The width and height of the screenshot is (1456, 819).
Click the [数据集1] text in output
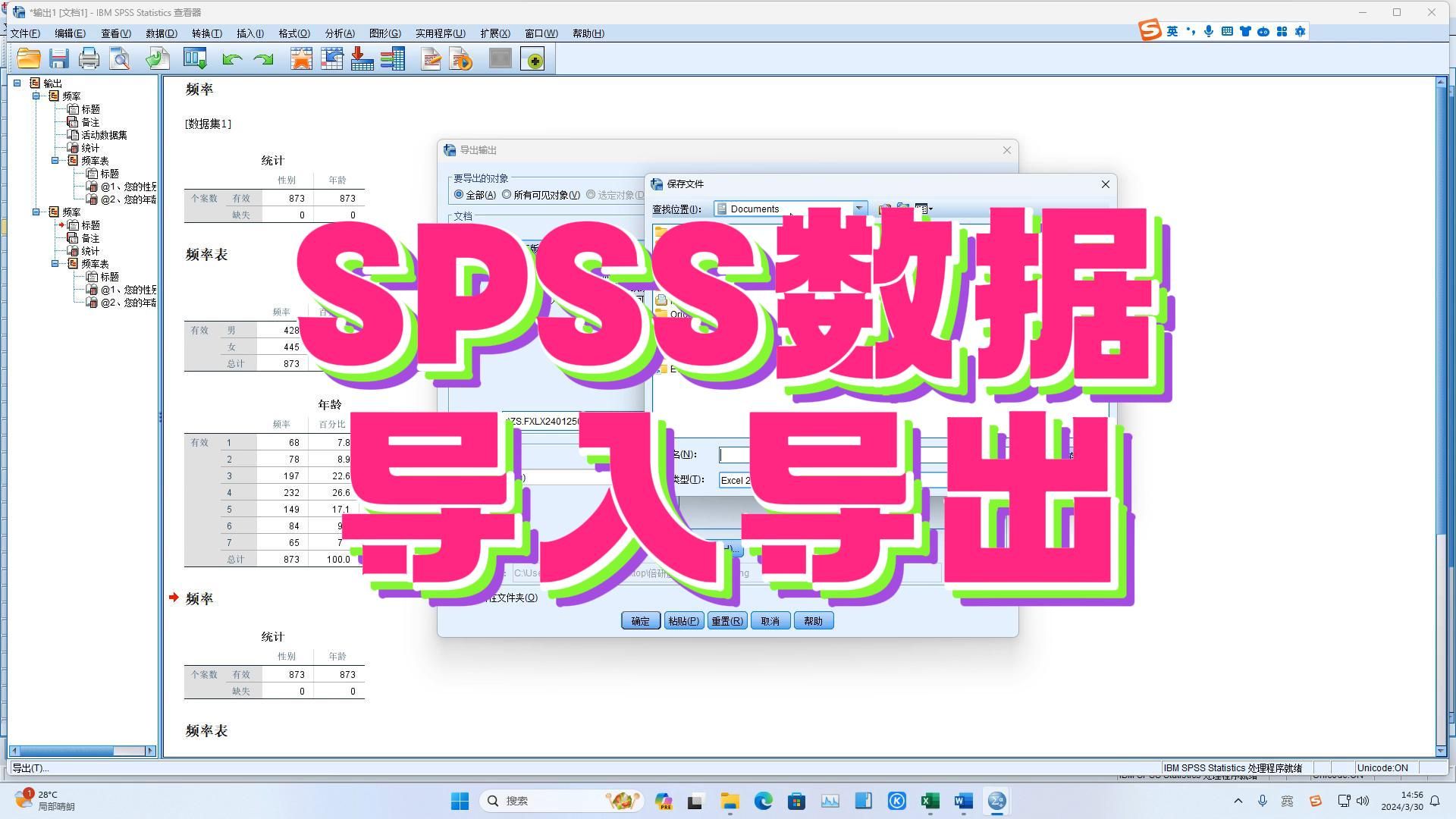click(x=208, y=124)
